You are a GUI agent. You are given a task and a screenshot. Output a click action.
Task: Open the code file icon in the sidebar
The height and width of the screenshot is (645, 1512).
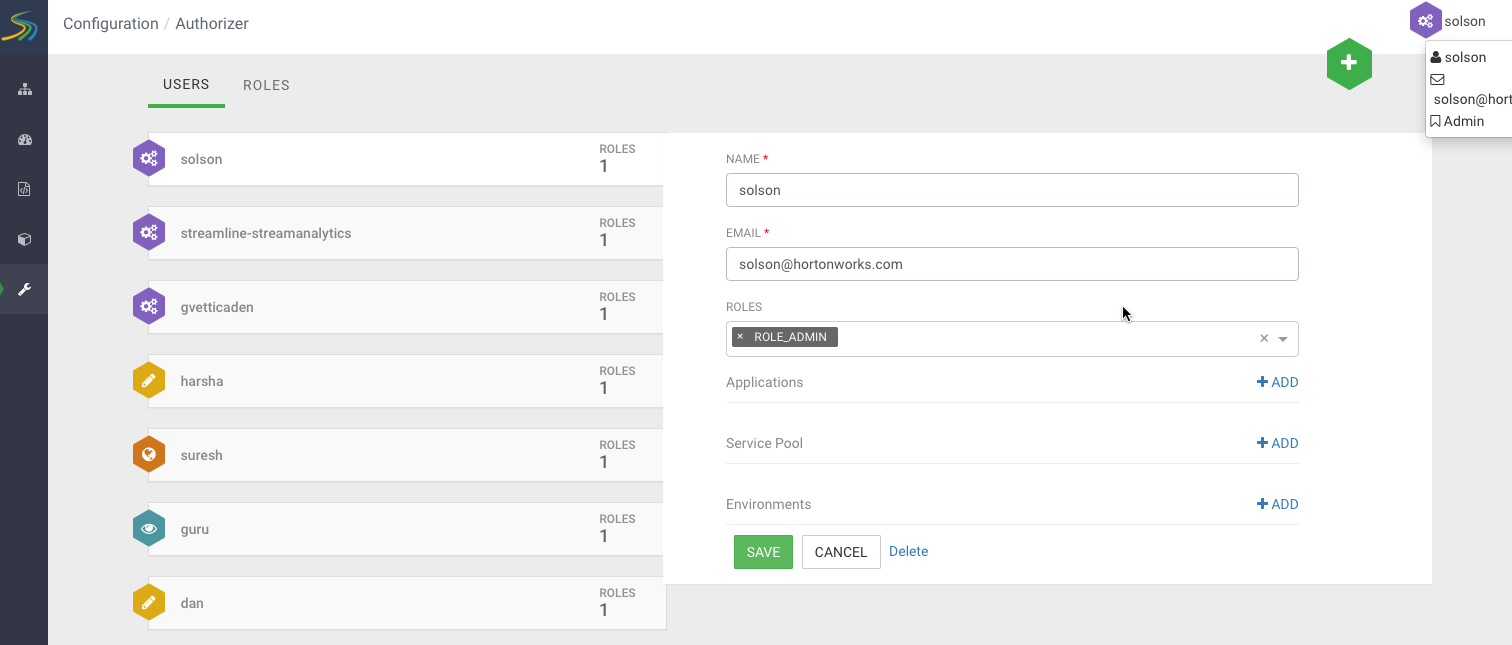[25, 189]
